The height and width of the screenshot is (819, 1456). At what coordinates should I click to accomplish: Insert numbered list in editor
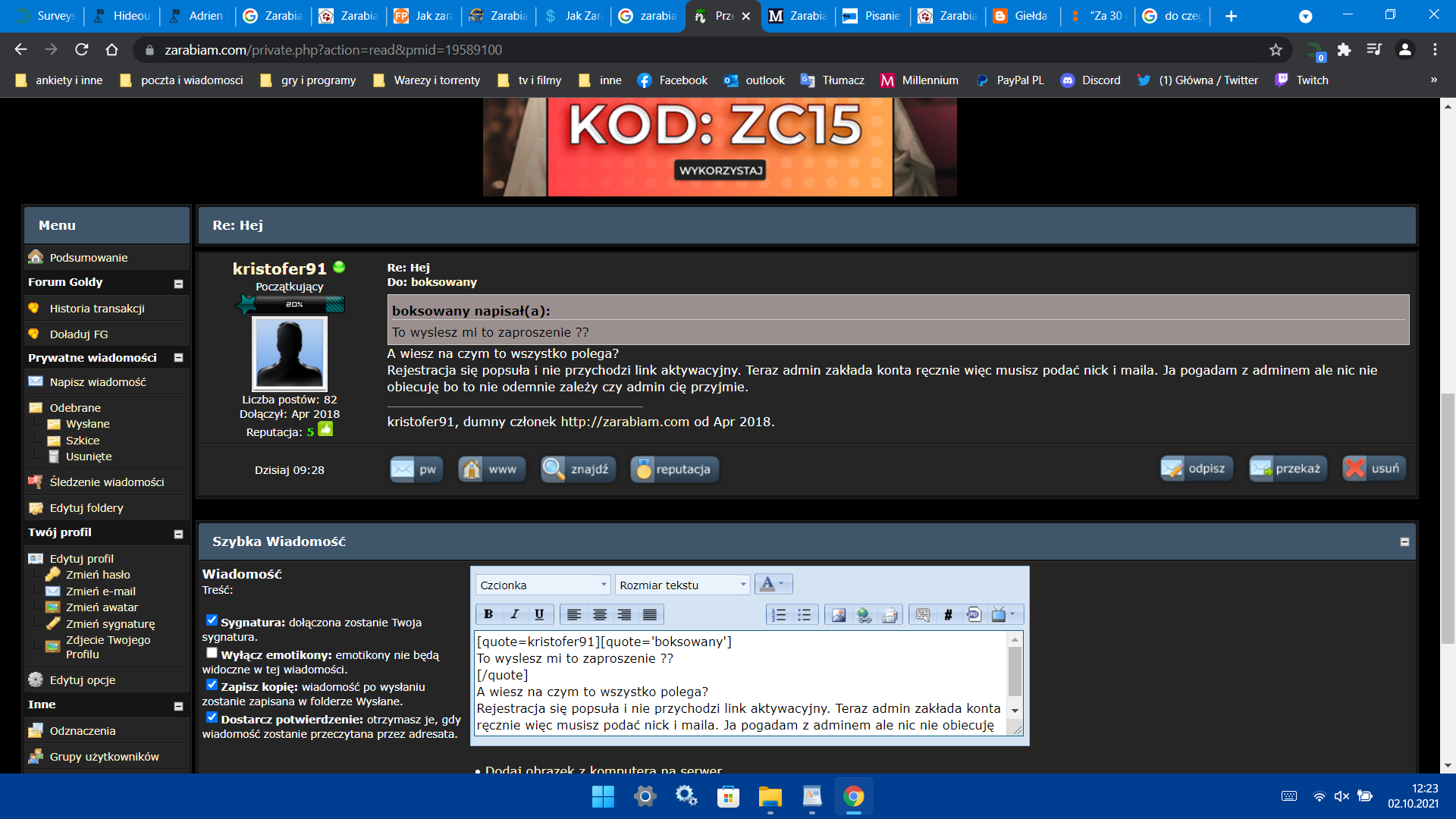[779, 614]
